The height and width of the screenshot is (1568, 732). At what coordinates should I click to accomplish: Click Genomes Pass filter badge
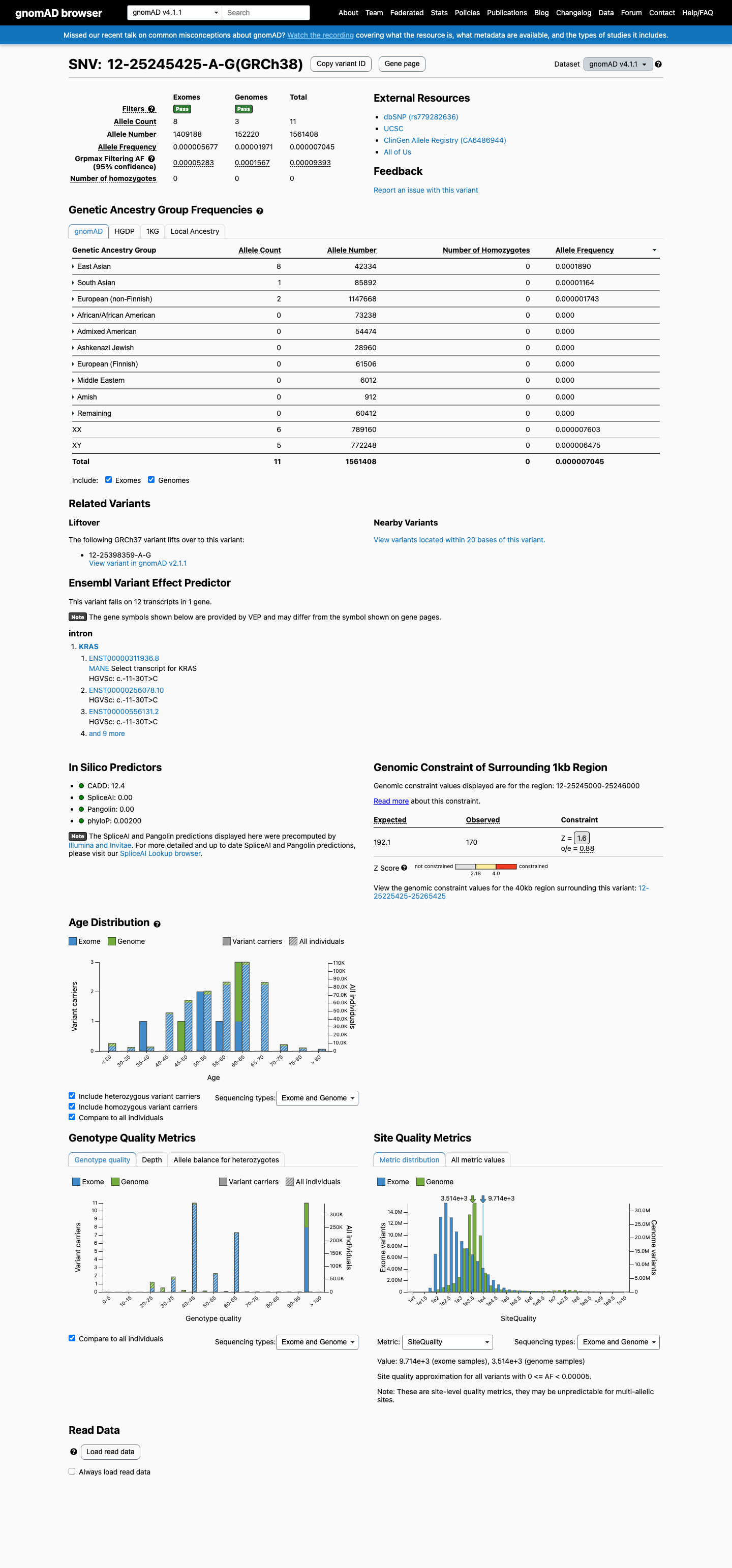click(x=243, y=109)
